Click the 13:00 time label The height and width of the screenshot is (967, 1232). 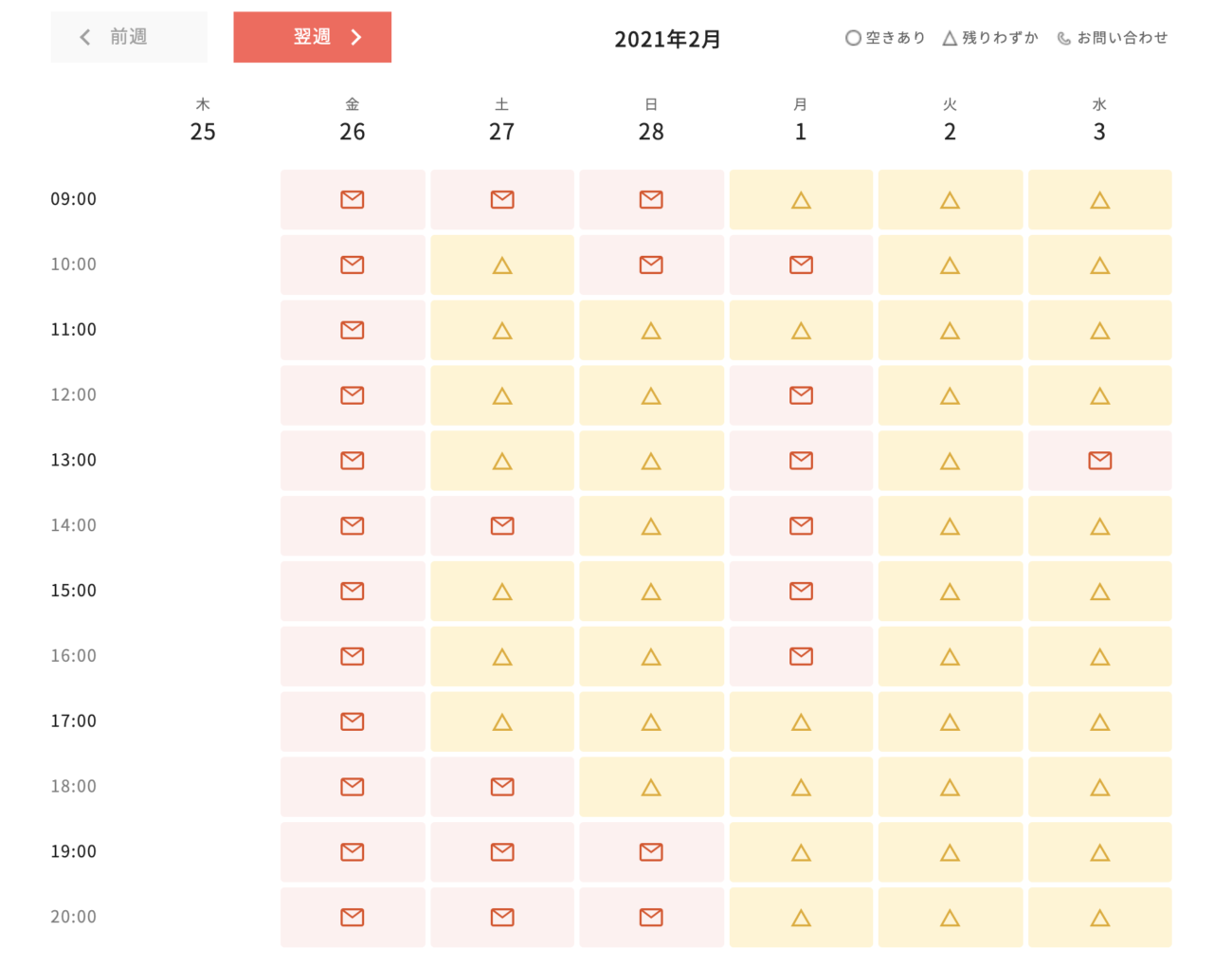74,460
